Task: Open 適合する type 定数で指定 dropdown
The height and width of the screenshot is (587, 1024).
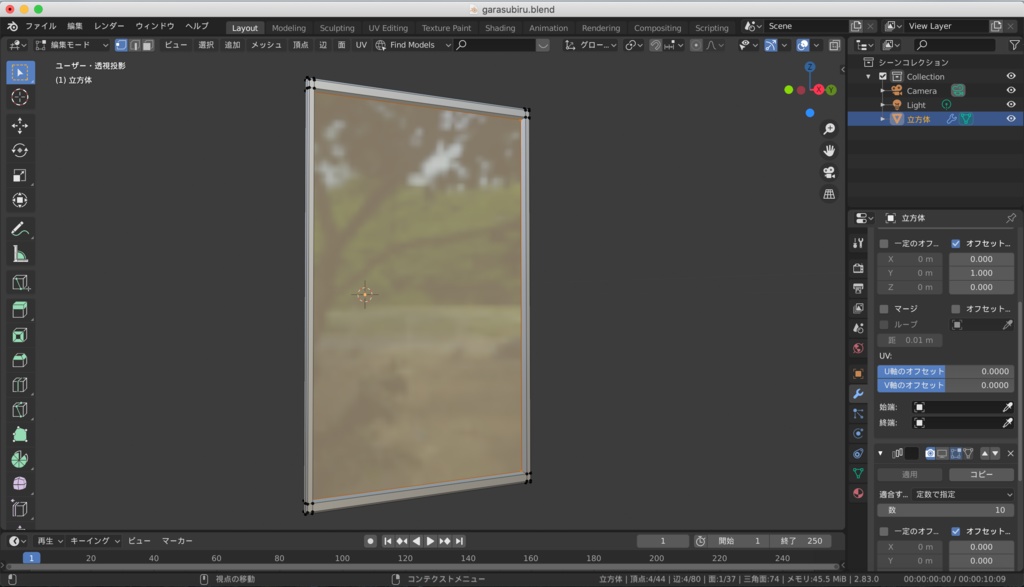Action: [x=963, y=494]
